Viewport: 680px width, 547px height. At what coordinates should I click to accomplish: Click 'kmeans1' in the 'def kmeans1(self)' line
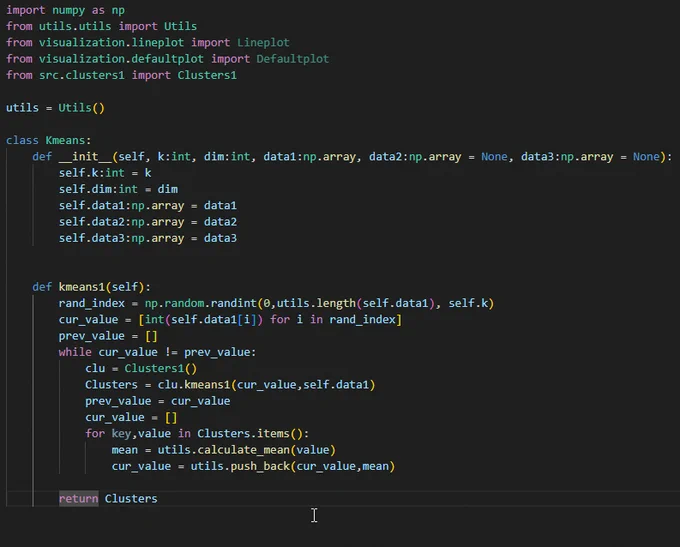coord(82,287)
